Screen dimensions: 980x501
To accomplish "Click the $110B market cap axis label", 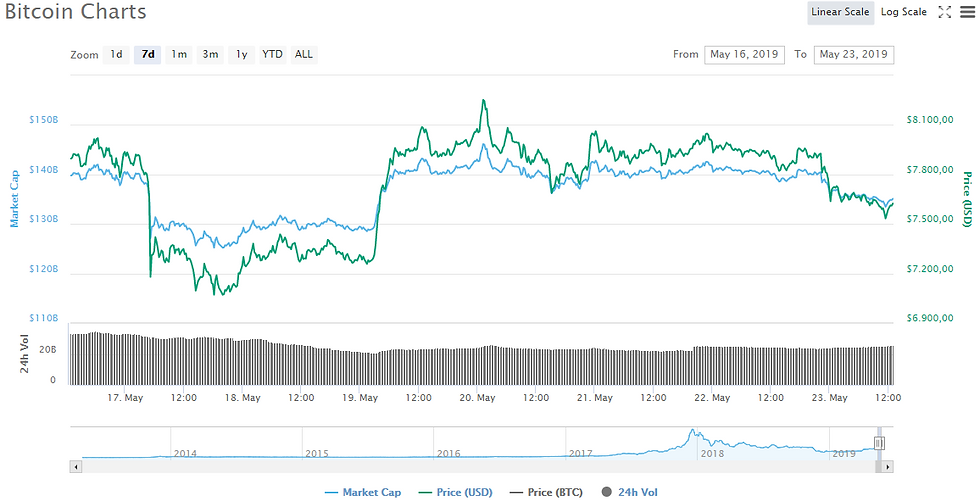I will [43, 319].
